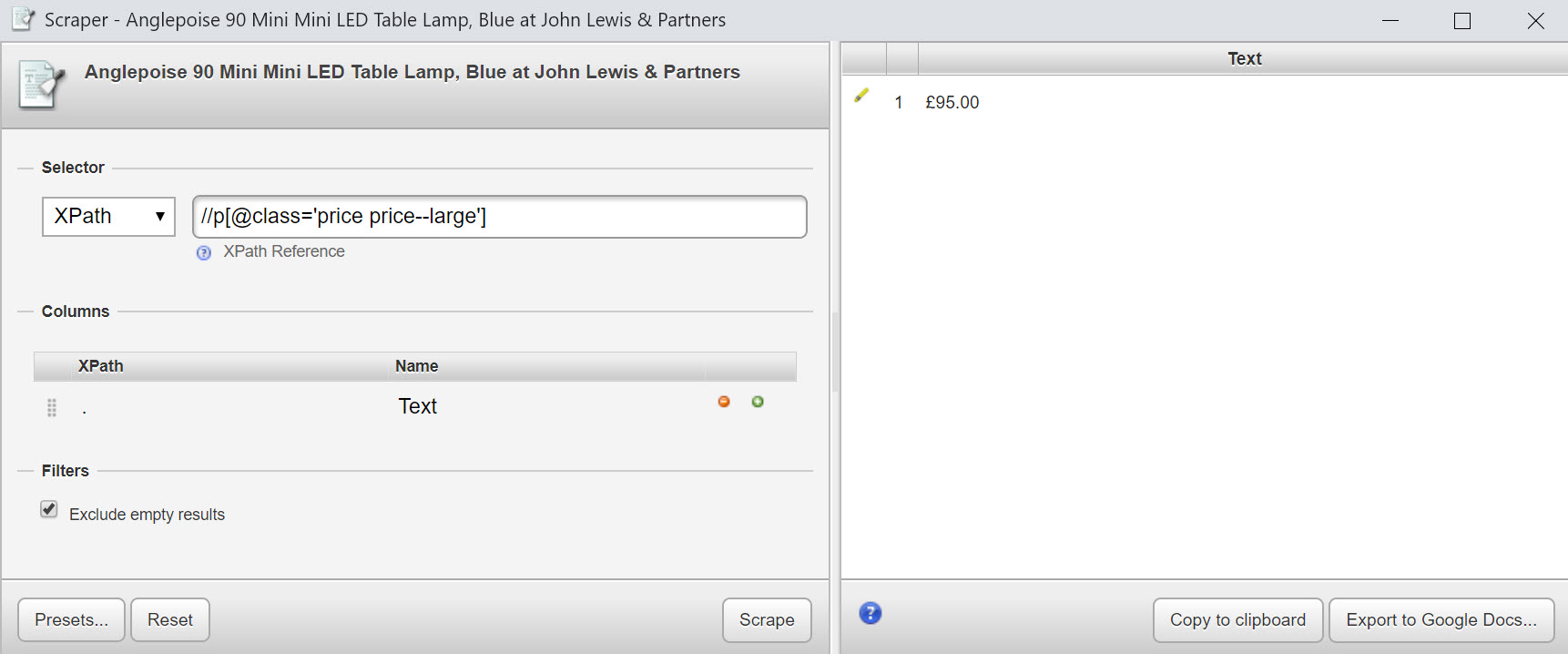Open the XPath Reference link

coord(284,251)
